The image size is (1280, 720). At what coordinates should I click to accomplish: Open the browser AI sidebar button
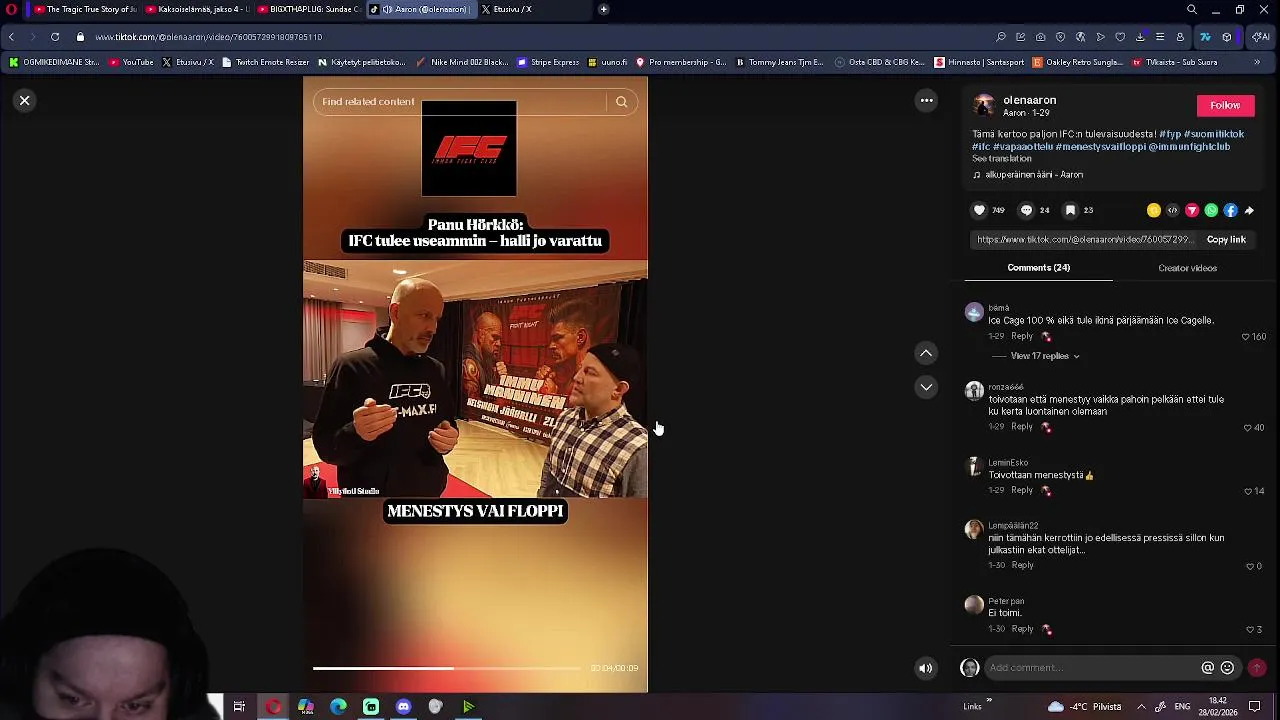[x=1261, y=37]
